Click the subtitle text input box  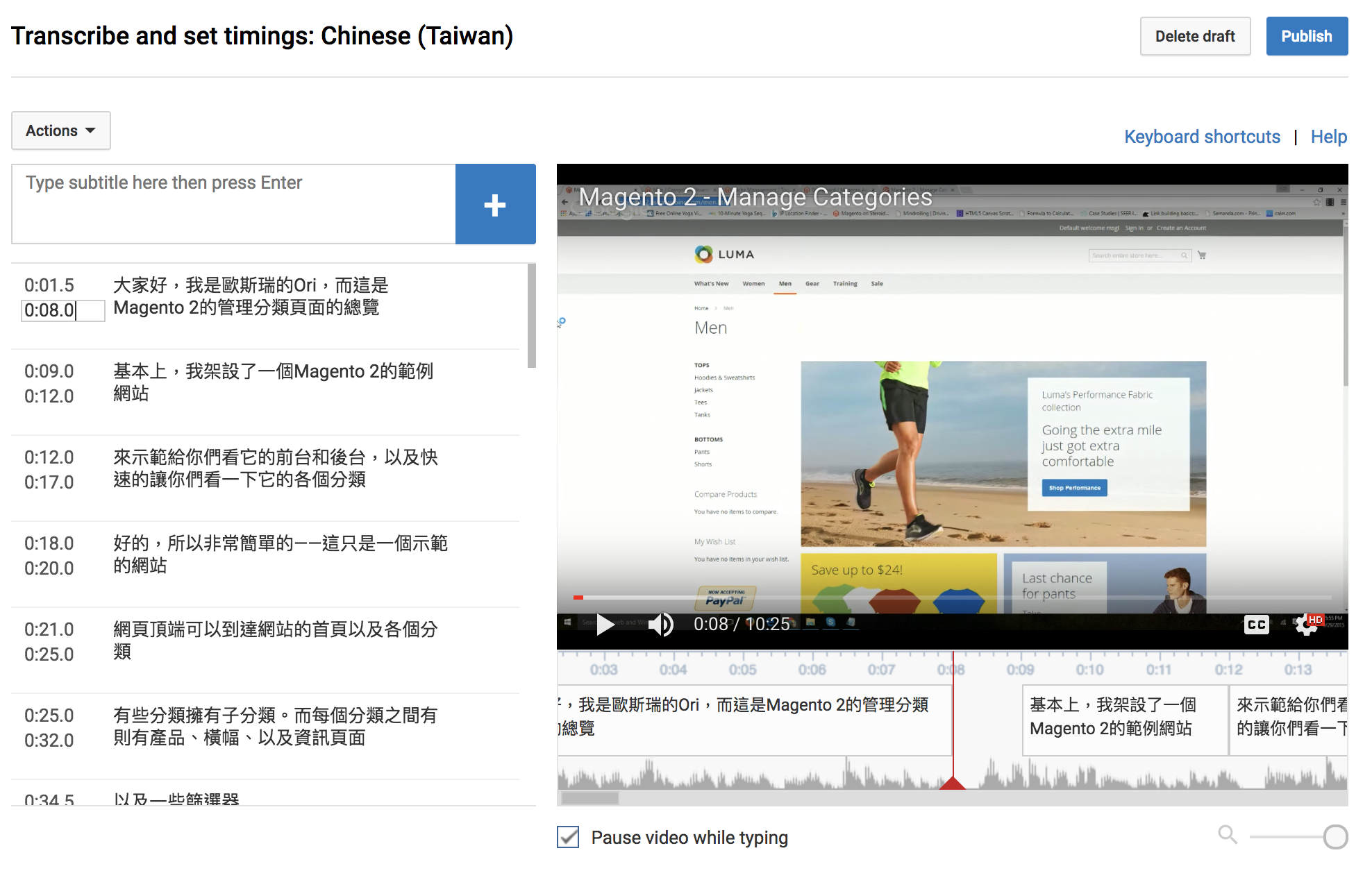[x=233, y=204]
